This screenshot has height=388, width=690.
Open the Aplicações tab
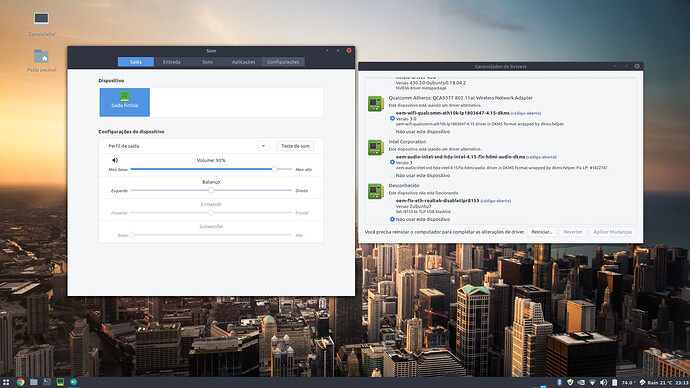pos(243,62)
